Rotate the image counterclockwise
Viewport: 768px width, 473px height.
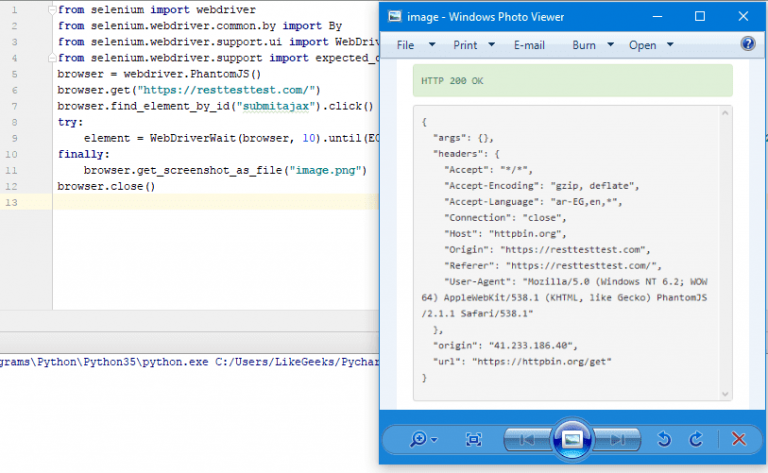coord(664,439)
